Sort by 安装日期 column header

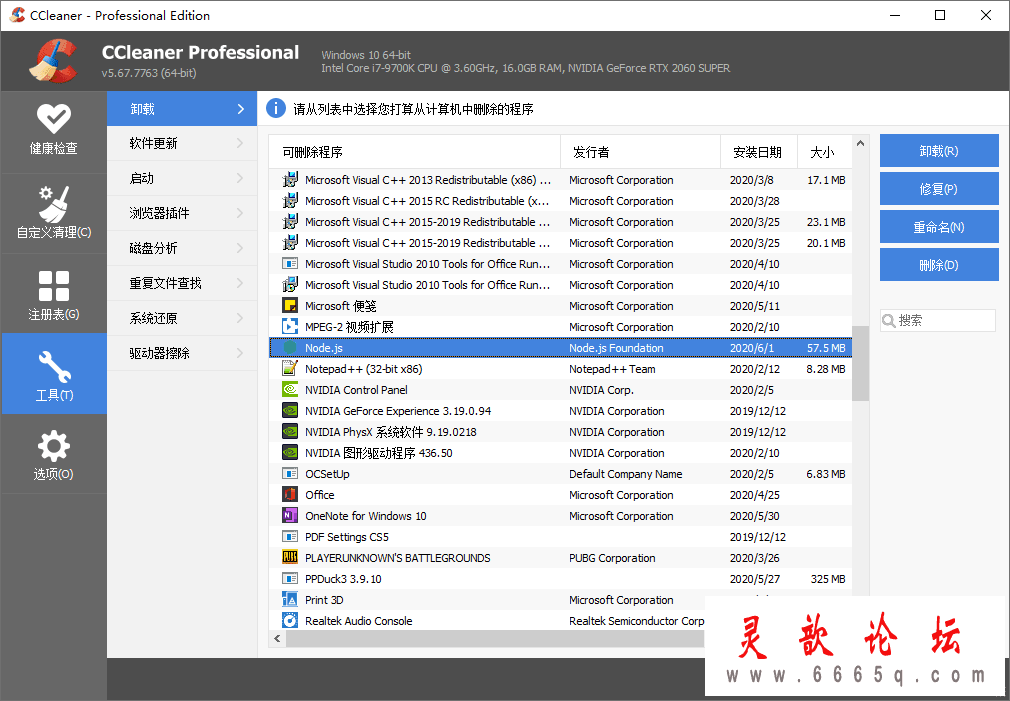(759, 152)
